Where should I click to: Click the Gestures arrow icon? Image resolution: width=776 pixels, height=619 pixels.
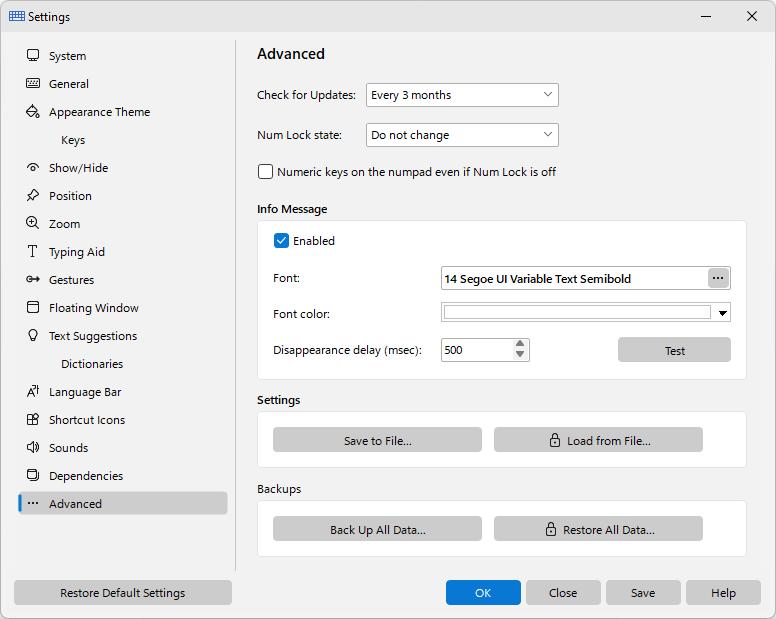(33, 279)
